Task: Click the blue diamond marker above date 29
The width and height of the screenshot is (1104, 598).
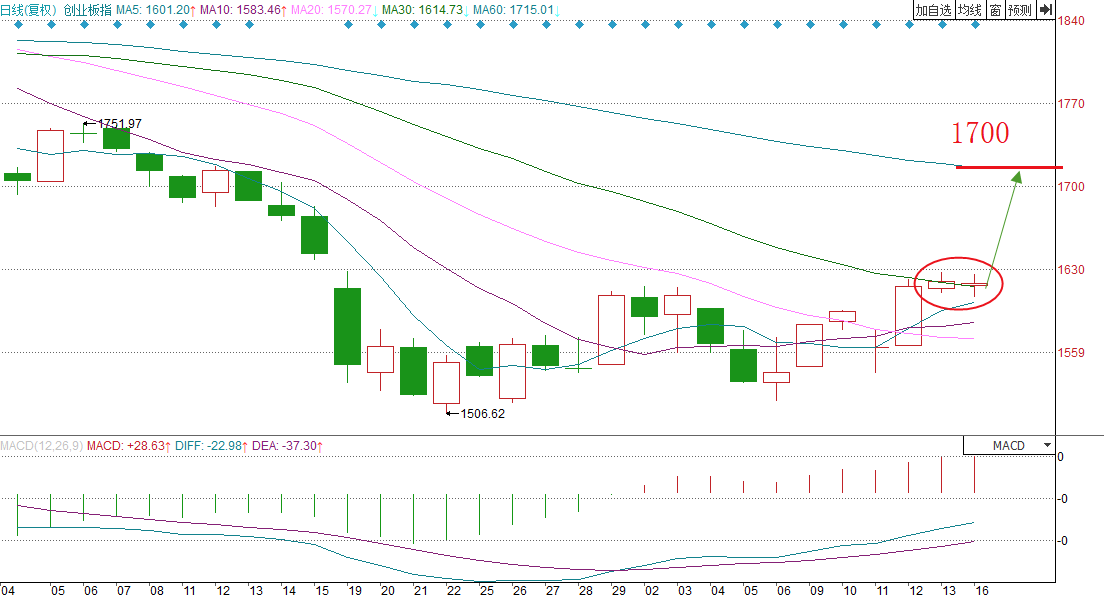Action: (x=613, y=25)
